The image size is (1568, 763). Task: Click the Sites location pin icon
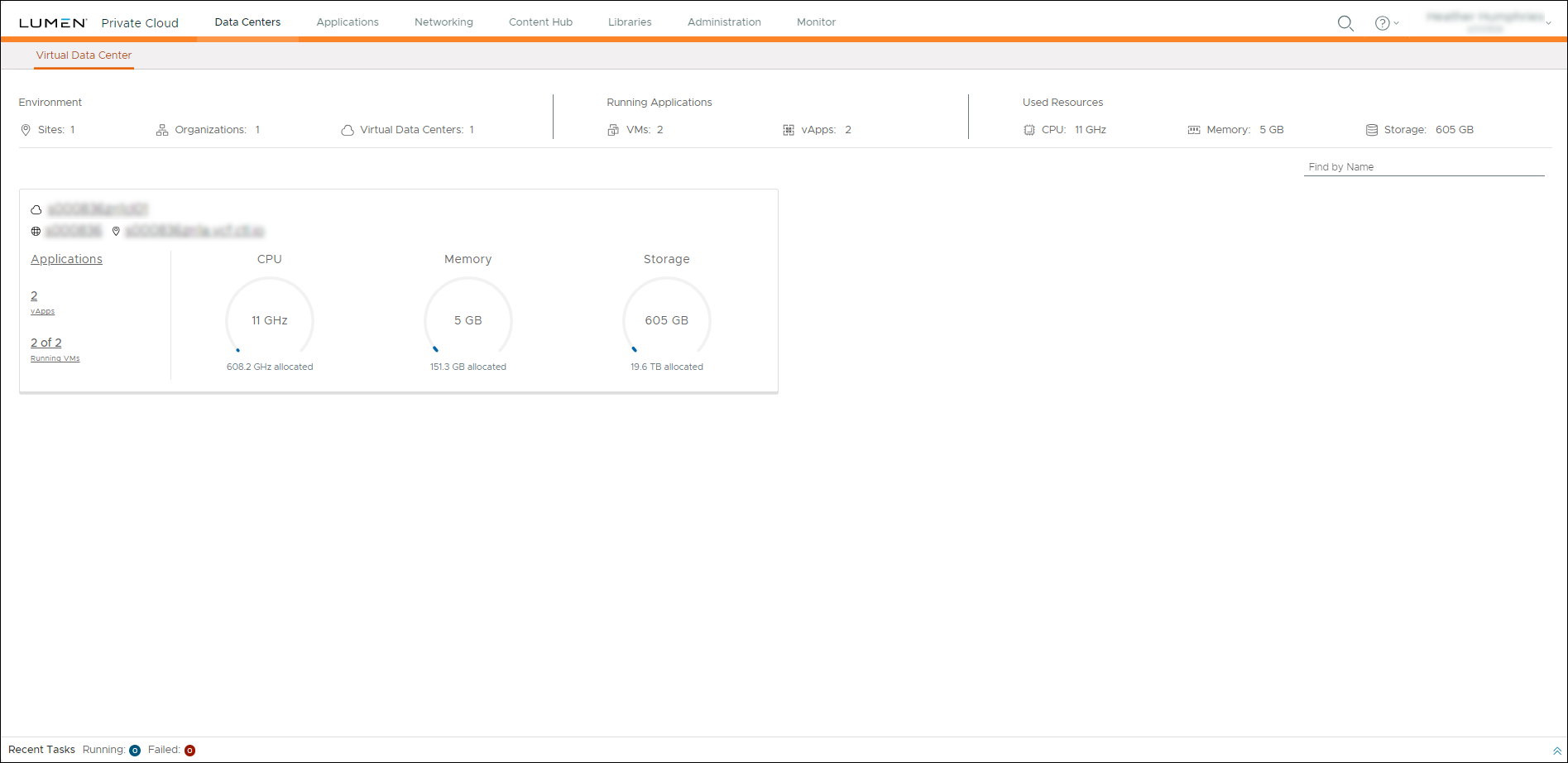[x=25, y=129]
